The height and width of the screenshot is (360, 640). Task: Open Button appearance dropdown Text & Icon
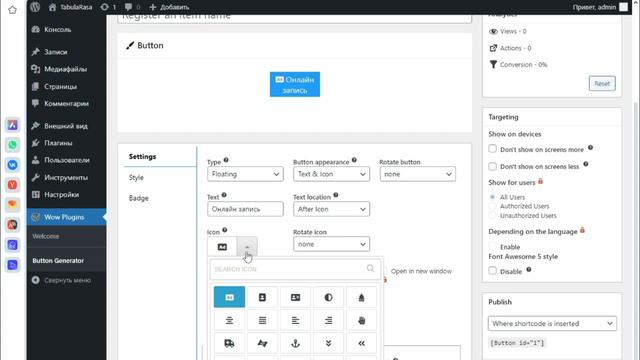pyautogui.click(x=331, y=174)
